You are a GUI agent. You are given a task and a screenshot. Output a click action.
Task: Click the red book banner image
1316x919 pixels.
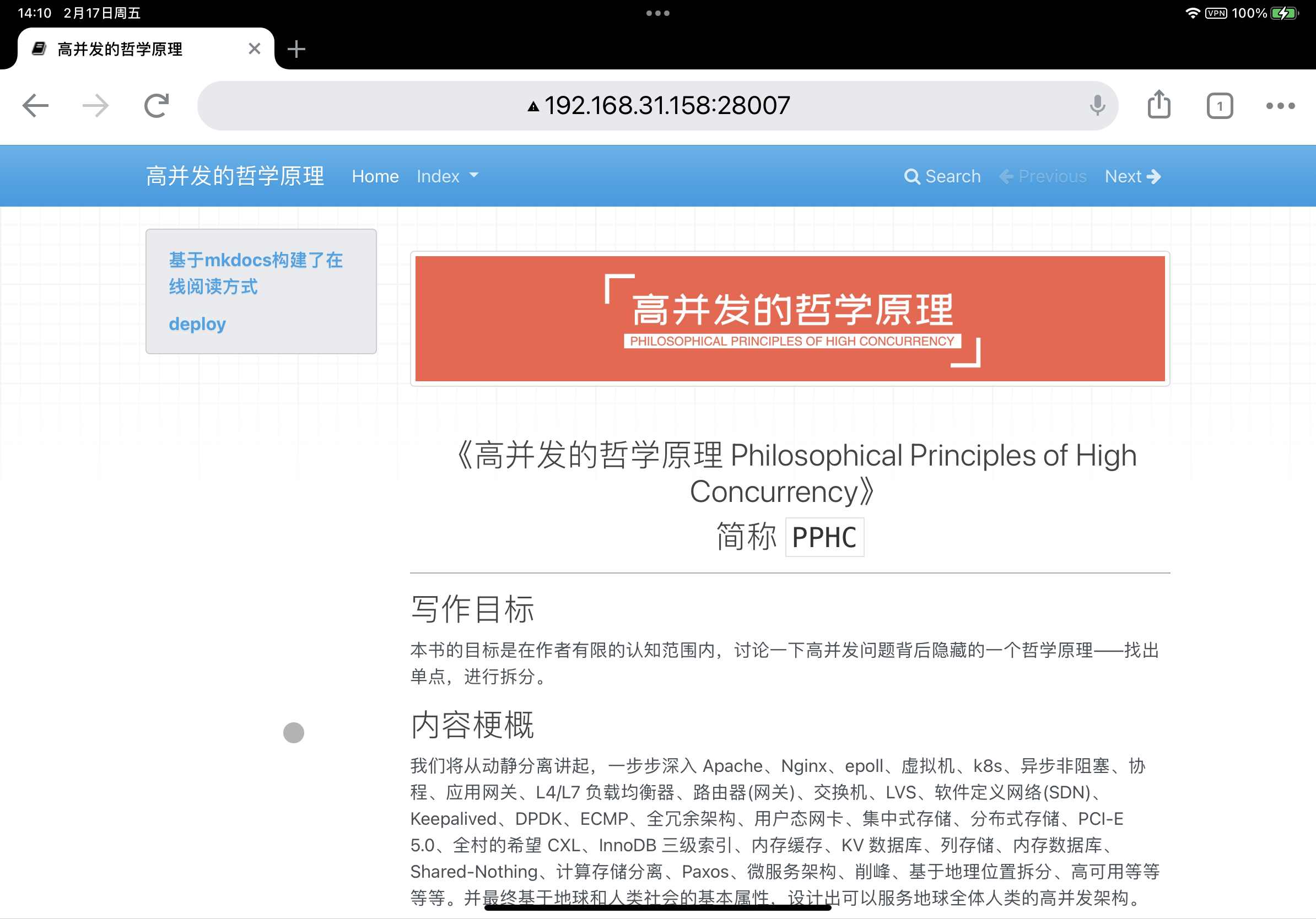click(x=789, y=318)
